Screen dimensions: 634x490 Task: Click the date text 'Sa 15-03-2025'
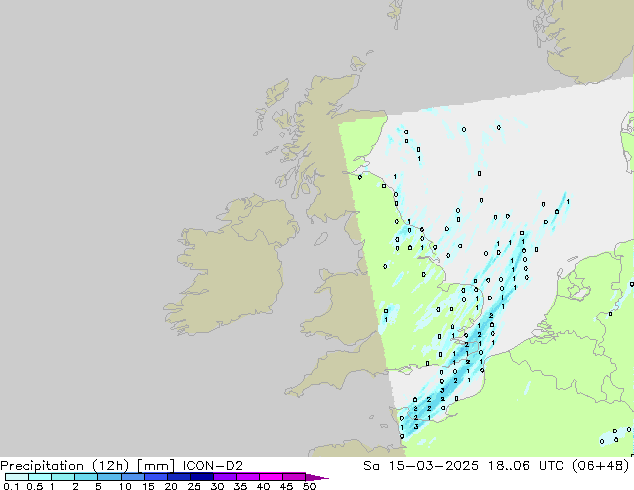pos(421,466)
